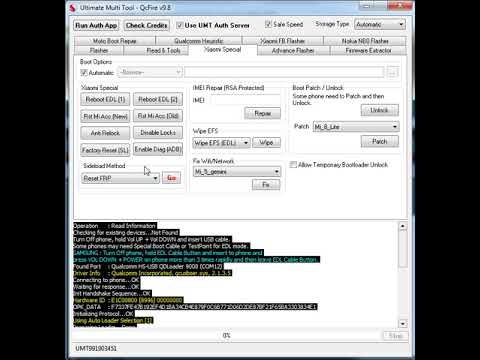
Task: Click the Wipe button
Action: click(266, 143)
